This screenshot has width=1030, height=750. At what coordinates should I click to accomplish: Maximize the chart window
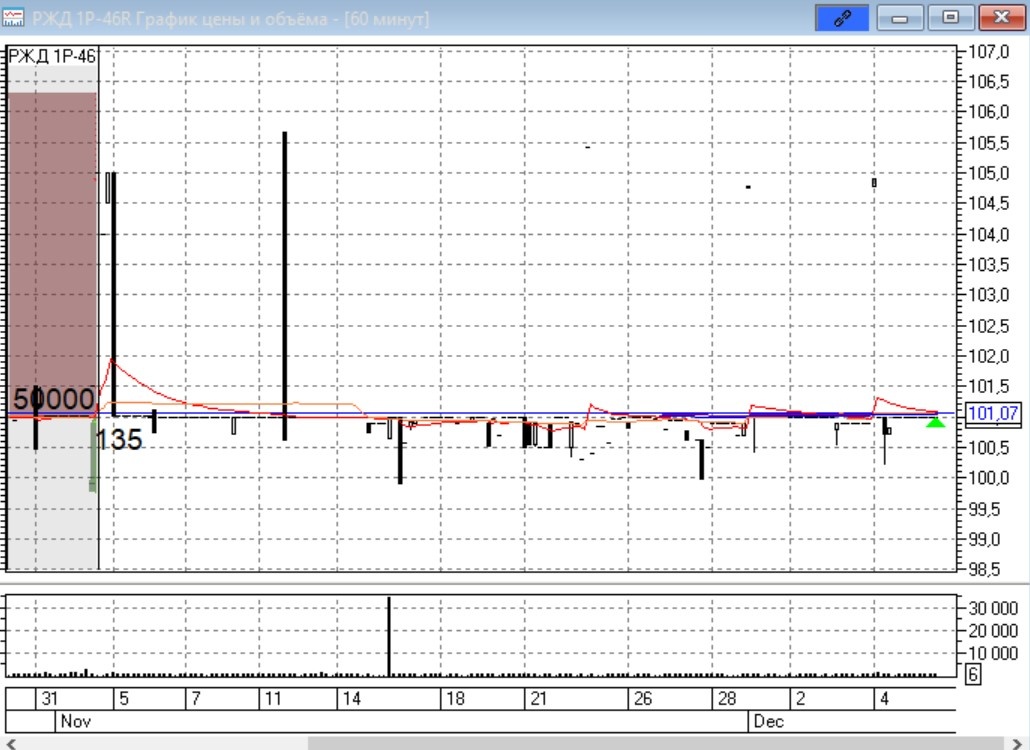click(951, 18)
